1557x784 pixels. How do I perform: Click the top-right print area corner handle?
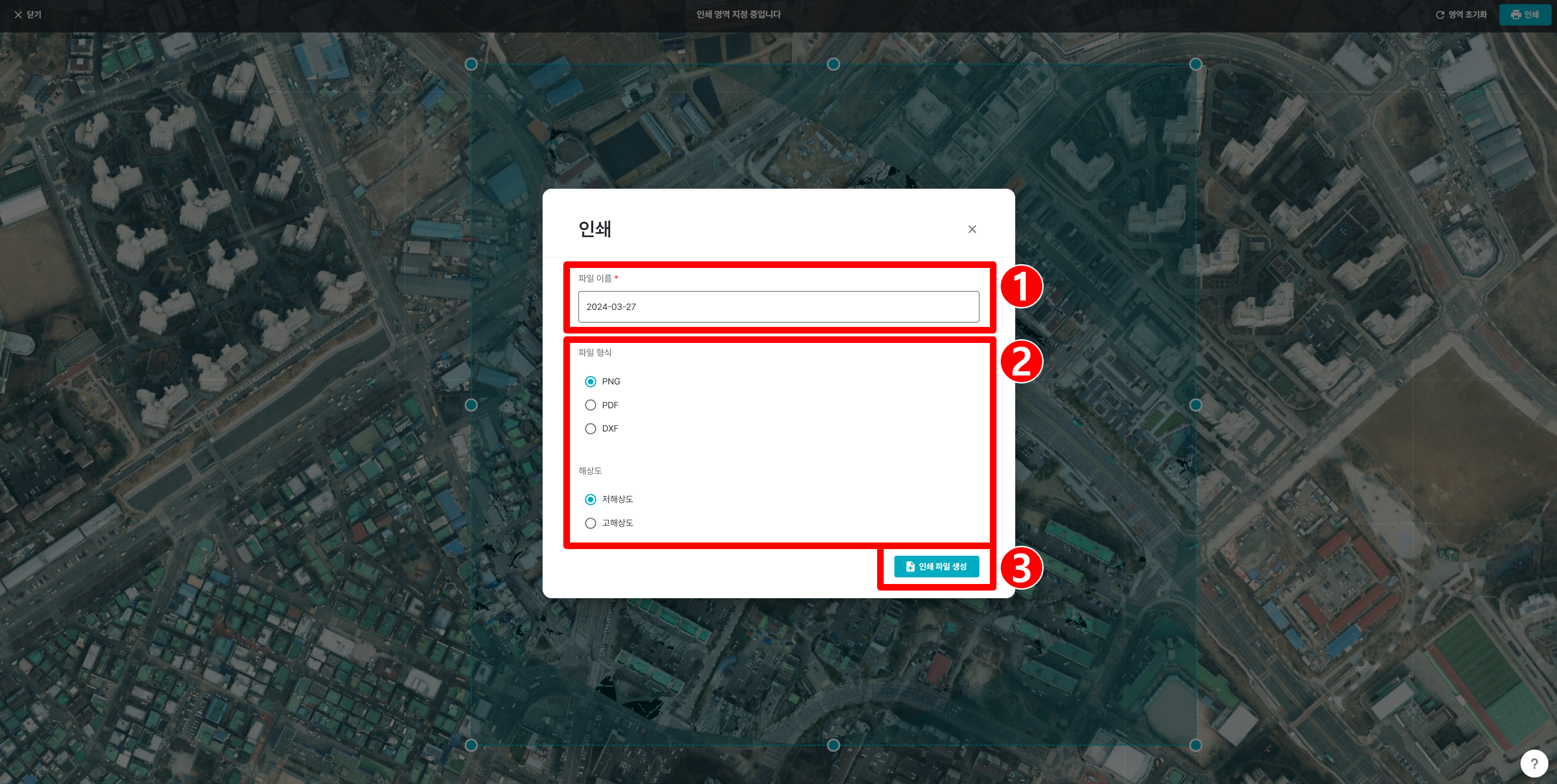1195,64
